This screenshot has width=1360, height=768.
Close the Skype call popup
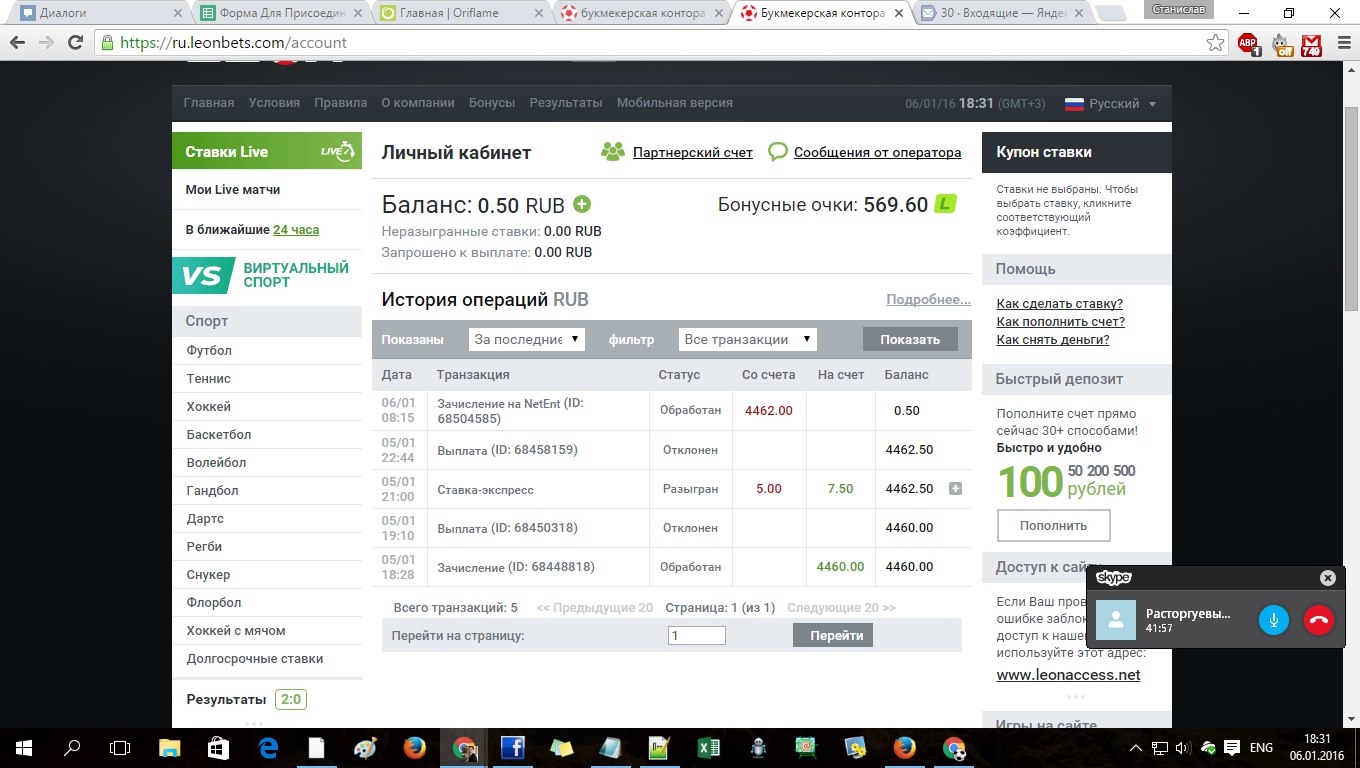click(x=1327, y=578)
